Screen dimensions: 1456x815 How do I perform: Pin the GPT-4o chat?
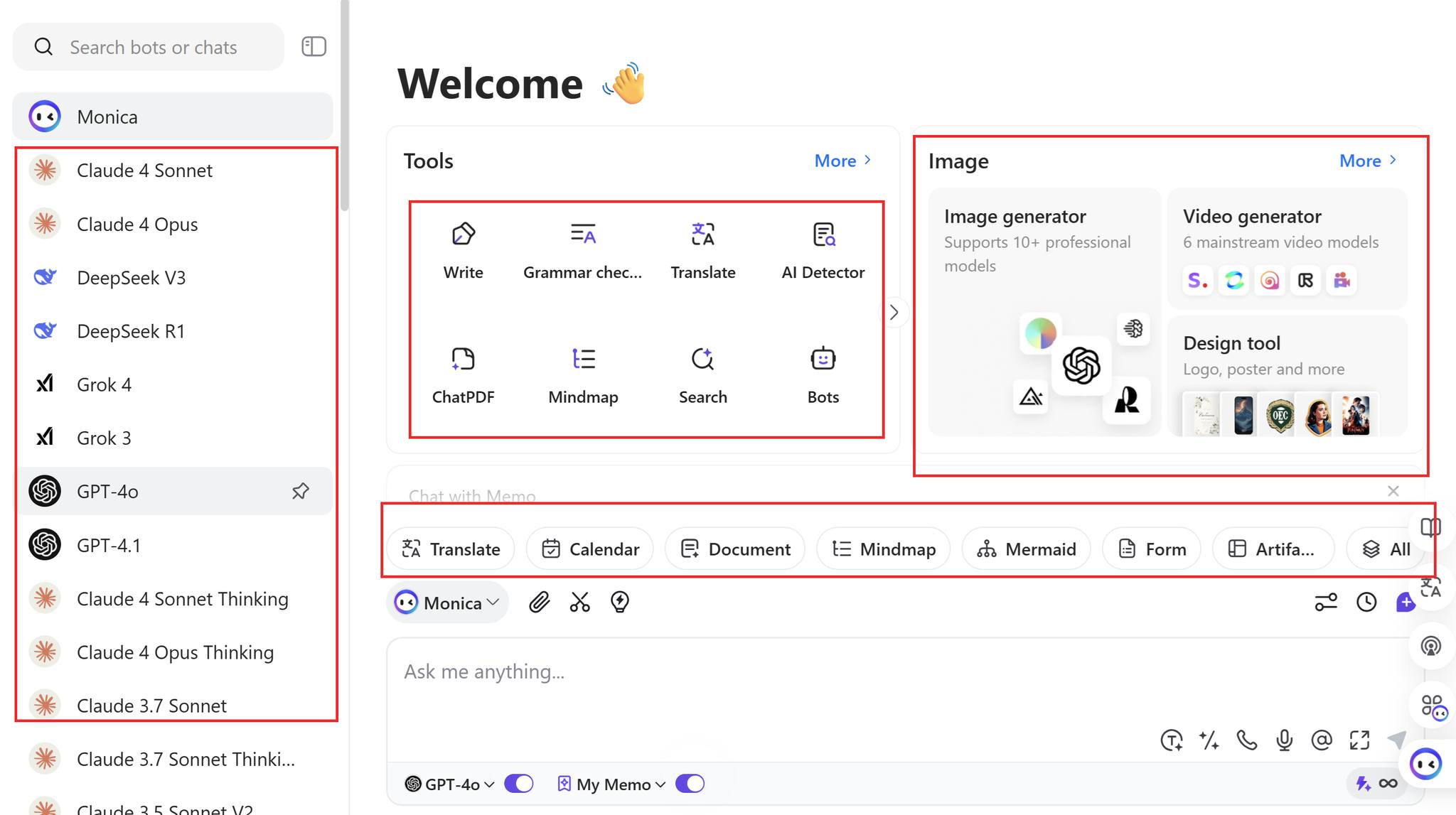point(300,491)
